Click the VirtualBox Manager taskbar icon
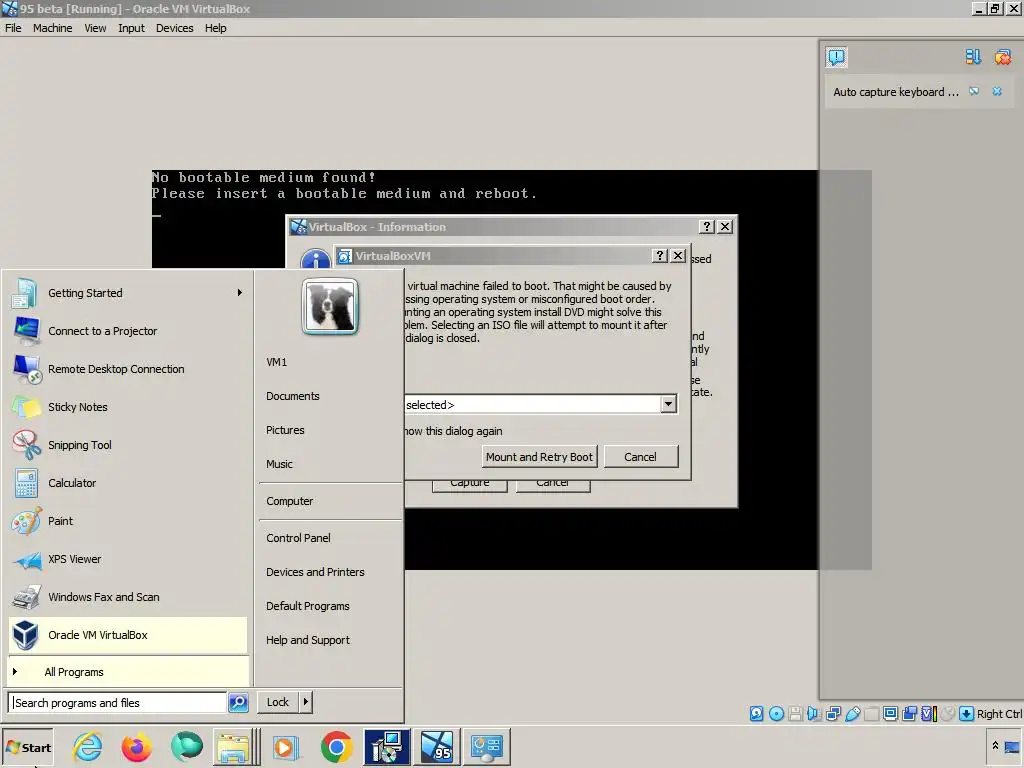Image resolution: width=1024 pixels, height=768 pixels. (387, 746)
